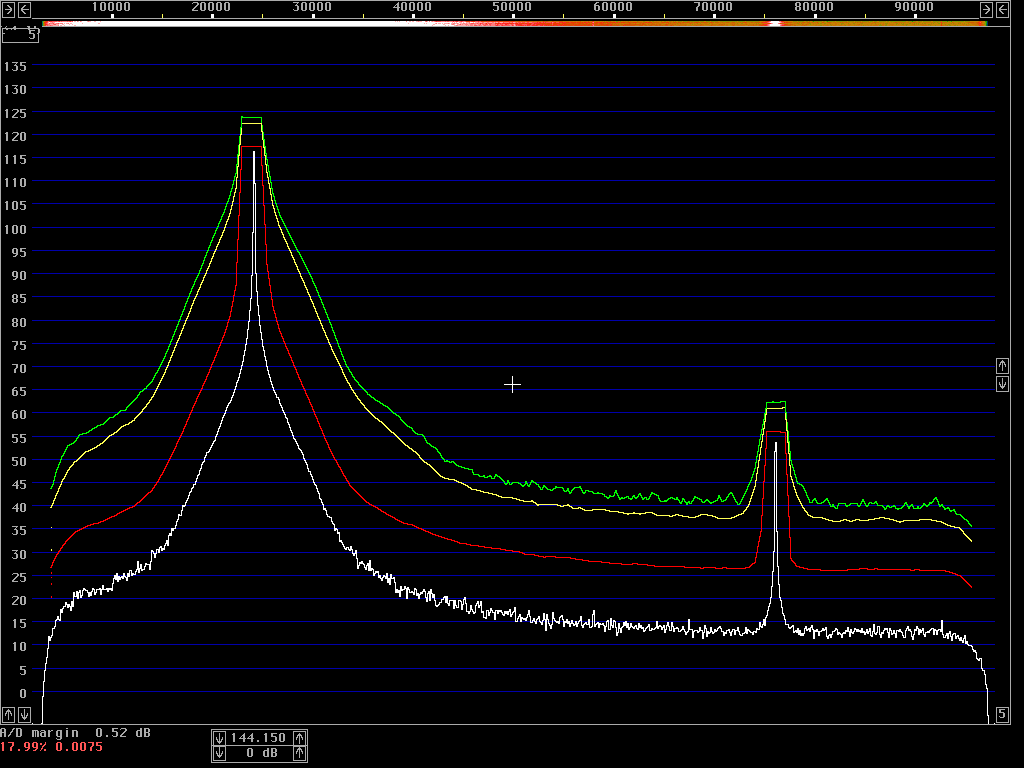Click the 125 dB scale label
The width and height of the screenshot is (1024, 768).
coord(15,113)
